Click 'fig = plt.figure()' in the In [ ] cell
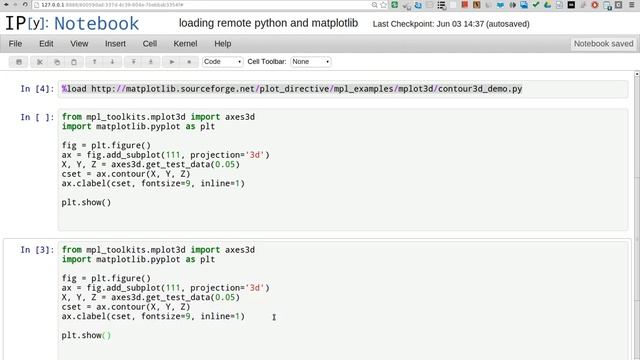Viewport: 640px width, 360px height. 106,145
